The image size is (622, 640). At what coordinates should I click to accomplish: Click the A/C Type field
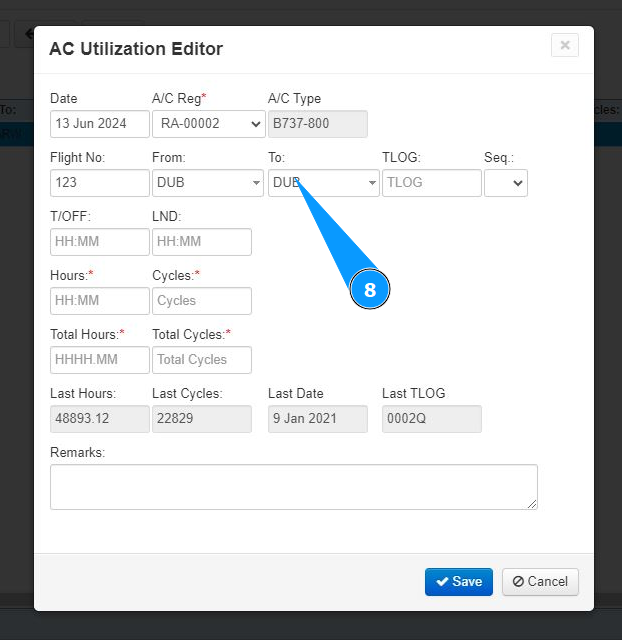(317, 124)
